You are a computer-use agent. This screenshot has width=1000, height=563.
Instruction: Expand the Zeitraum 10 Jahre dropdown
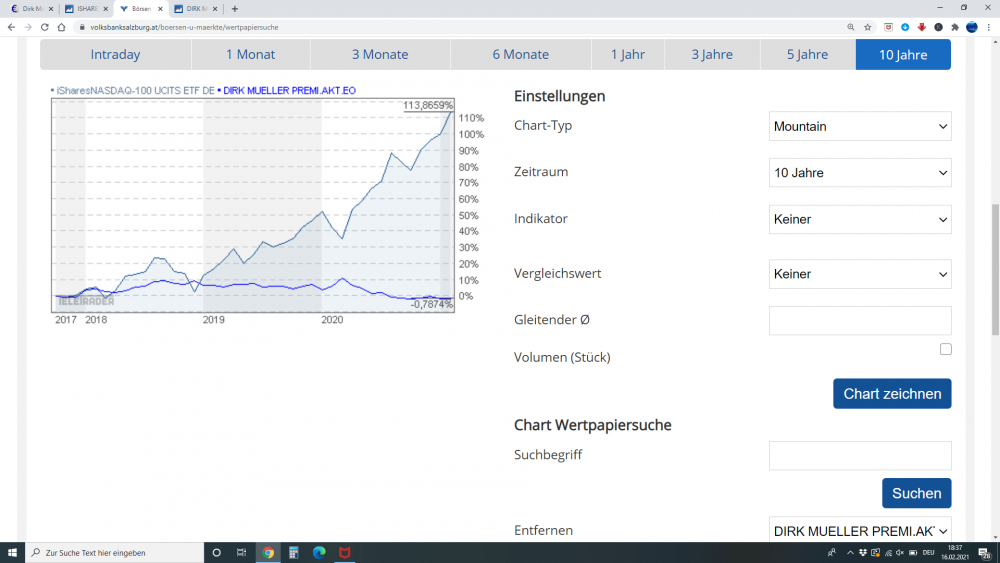tap(860, 173)
